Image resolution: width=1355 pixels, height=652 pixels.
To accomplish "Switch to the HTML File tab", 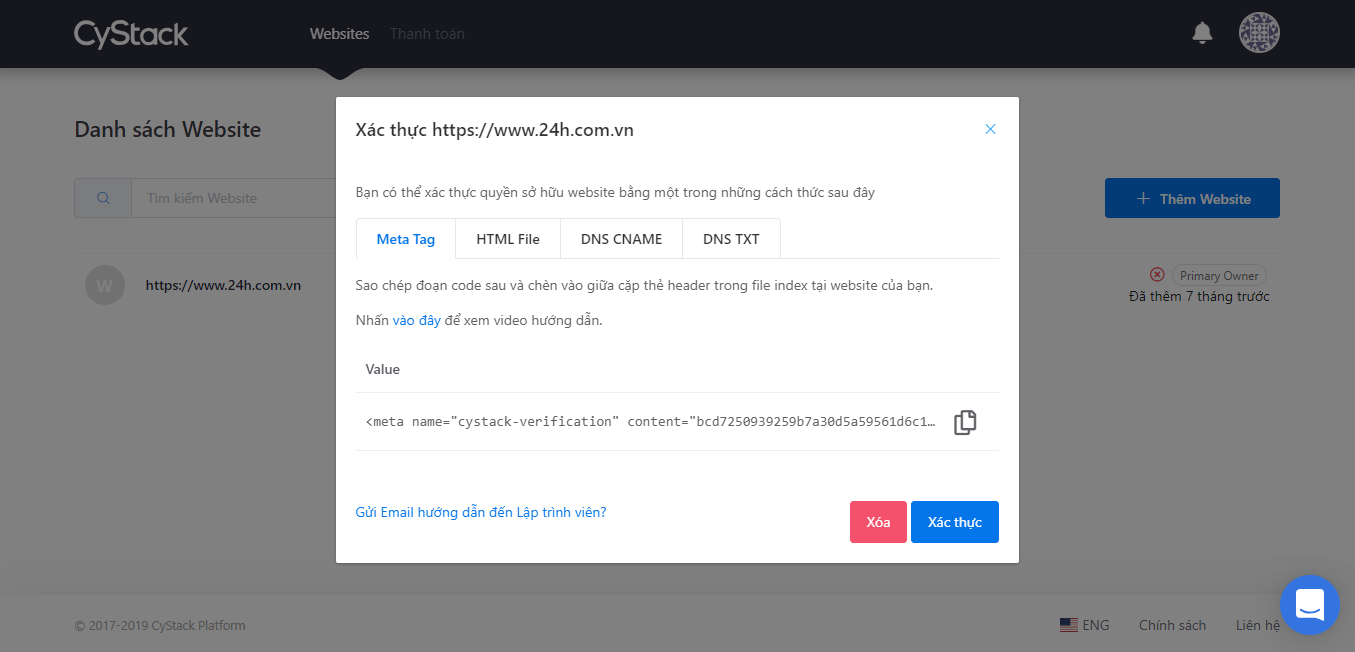I will 508,239.
